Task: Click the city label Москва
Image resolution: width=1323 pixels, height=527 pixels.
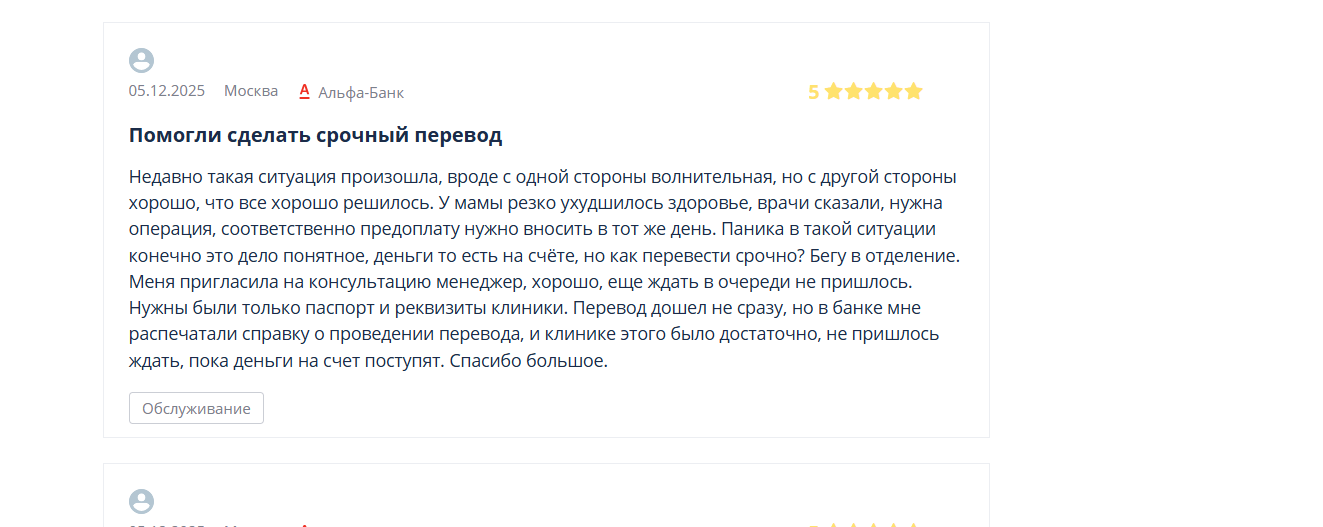Action: [251, 91]
